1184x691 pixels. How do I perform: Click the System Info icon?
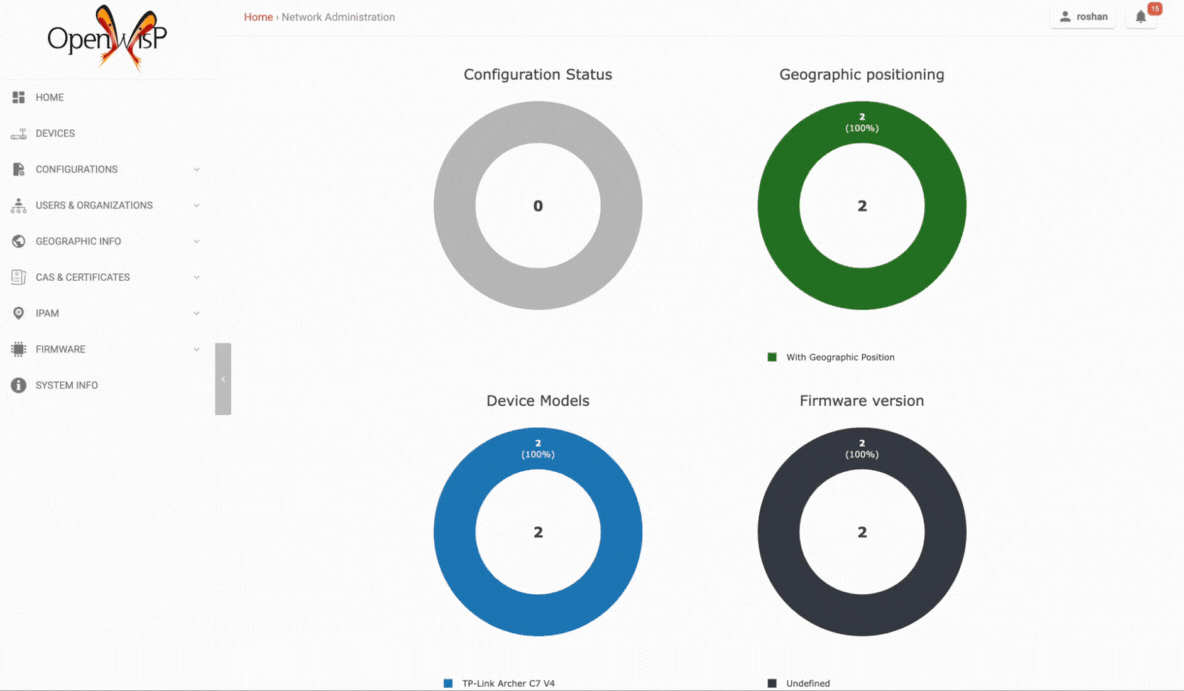coord(19,385)
